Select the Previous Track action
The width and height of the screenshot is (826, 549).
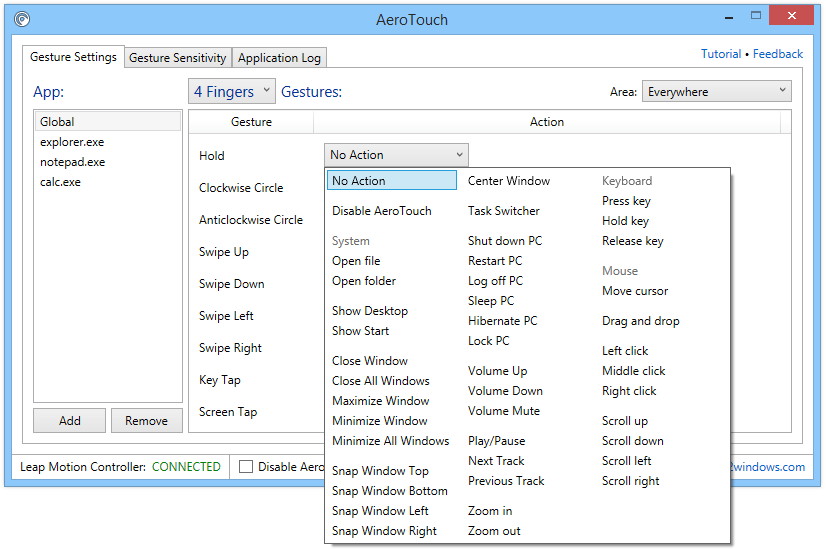click(x=506, y=481)
